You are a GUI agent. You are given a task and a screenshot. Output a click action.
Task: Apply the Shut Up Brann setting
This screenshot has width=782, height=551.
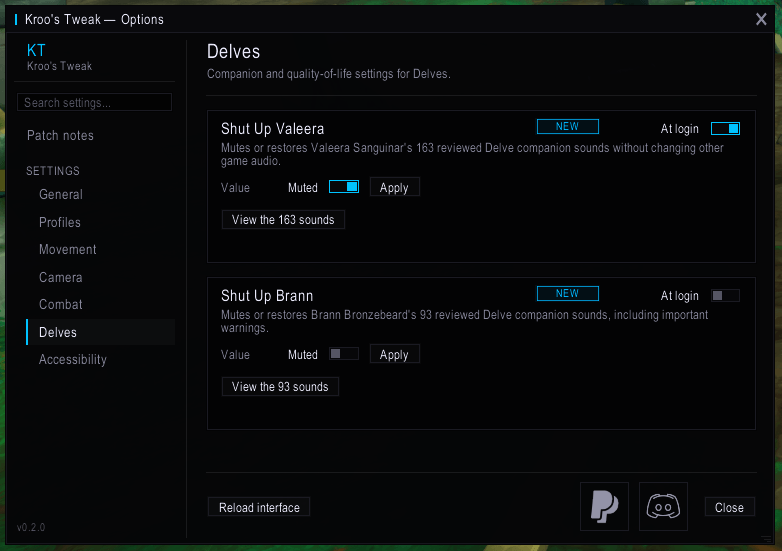394,354
